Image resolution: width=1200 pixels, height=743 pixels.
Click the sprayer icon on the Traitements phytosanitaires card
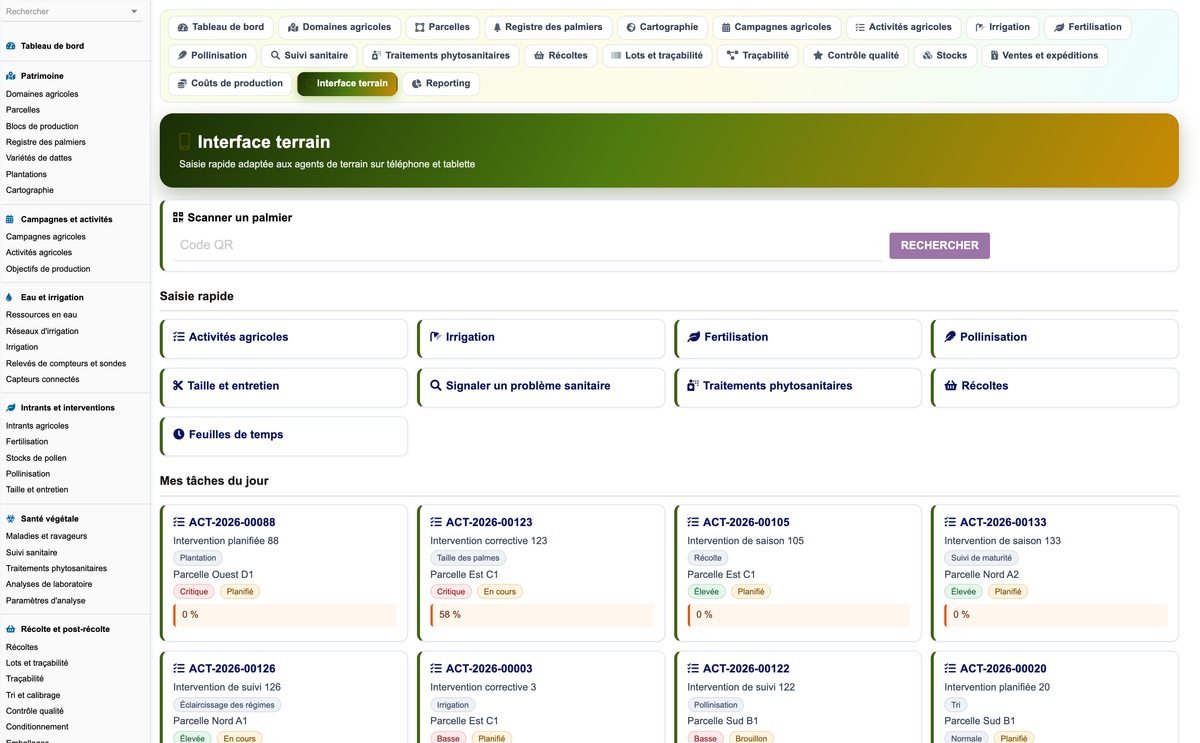693,385
